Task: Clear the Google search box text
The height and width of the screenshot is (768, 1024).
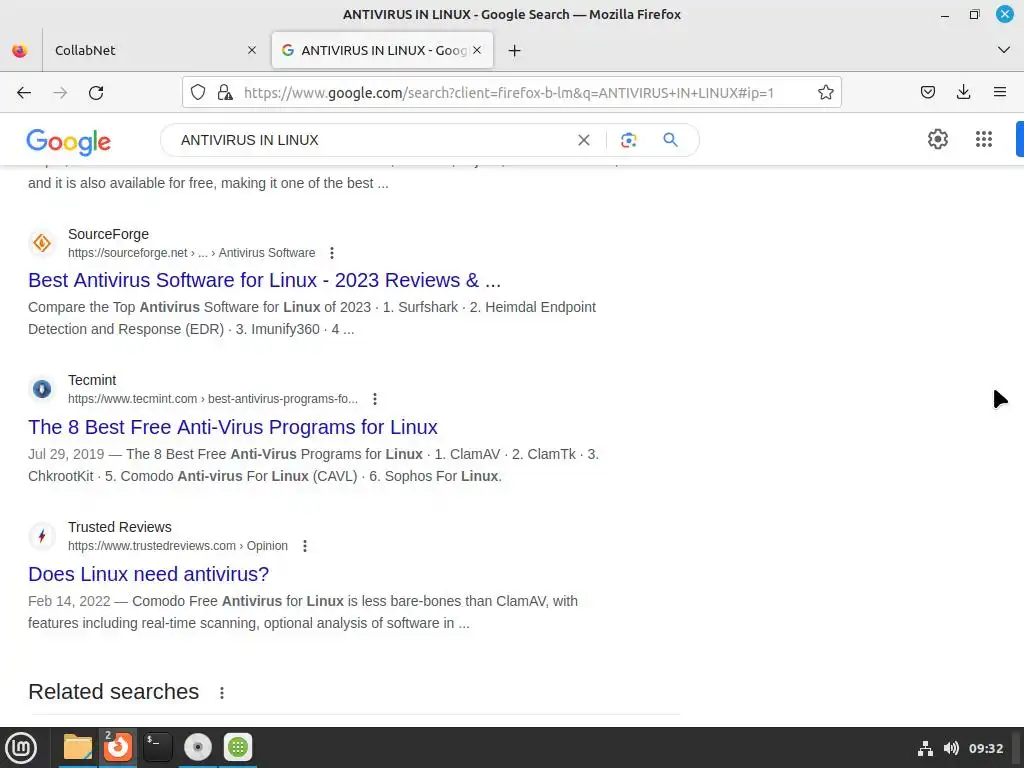Action: pyautogui.click(x=584, y=140)
